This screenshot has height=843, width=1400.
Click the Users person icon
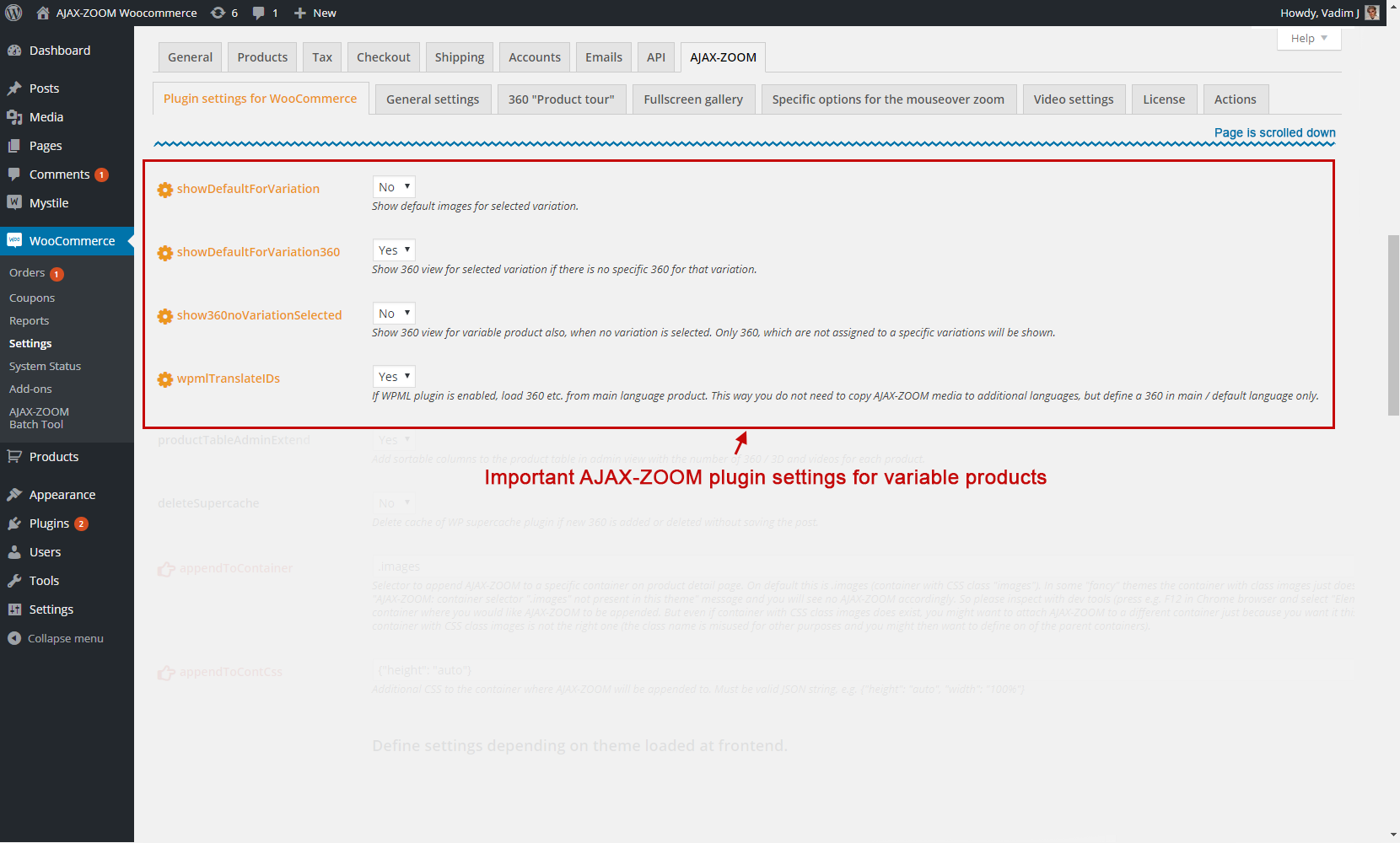click(14, 552)
